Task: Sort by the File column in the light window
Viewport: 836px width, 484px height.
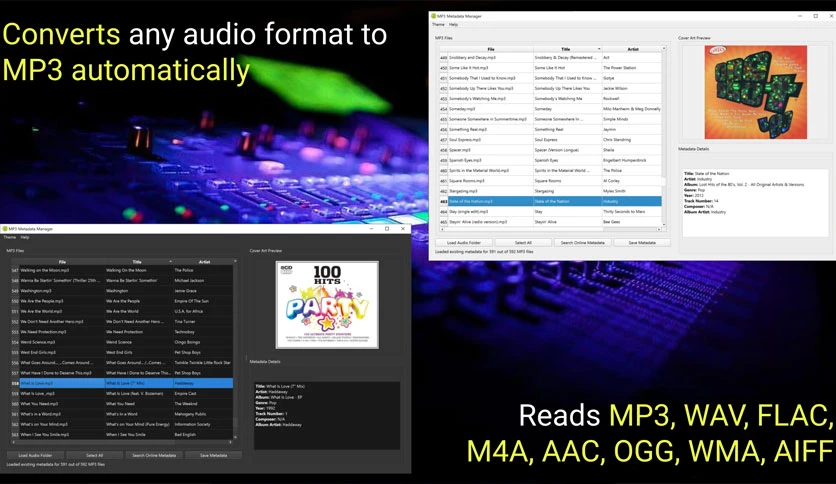Action: (491, 49)
